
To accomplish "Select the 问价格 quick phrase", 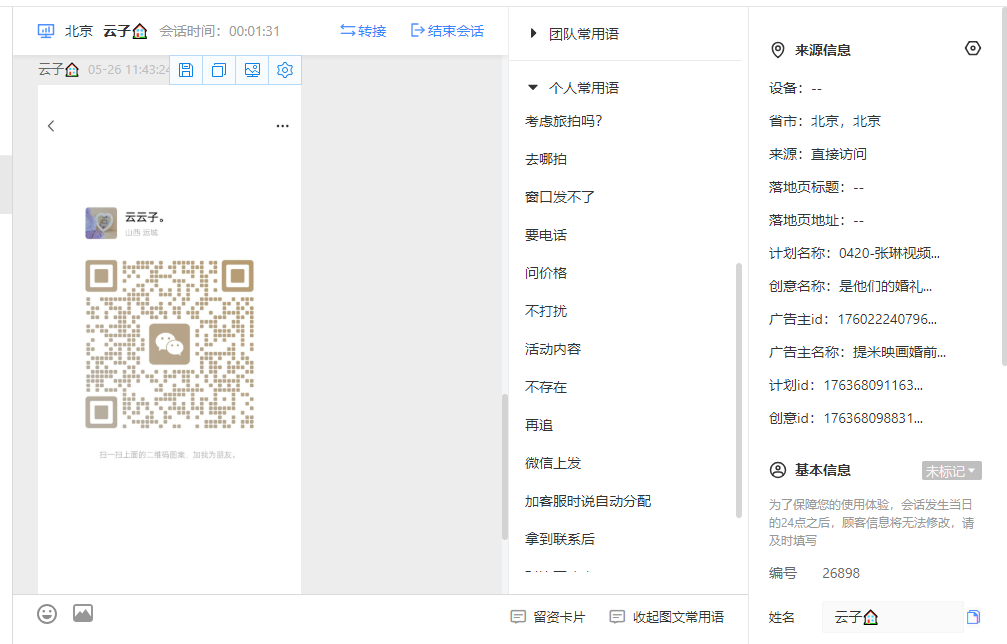I will click(x=546, y=273).
